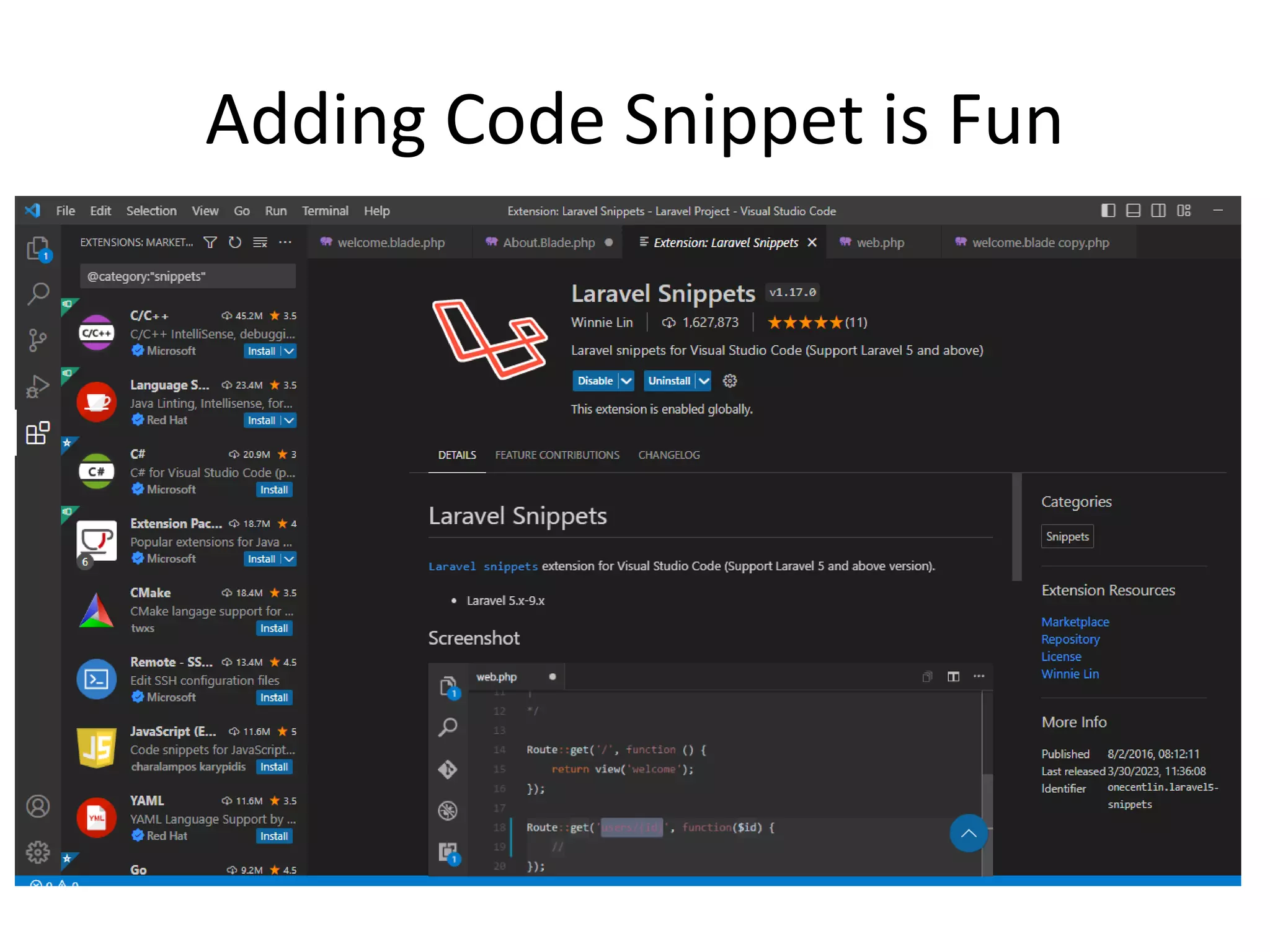1270x952 pixels.
Task: Open C/C++ Install dropdown arrow
Action: [x=289, y=351]
